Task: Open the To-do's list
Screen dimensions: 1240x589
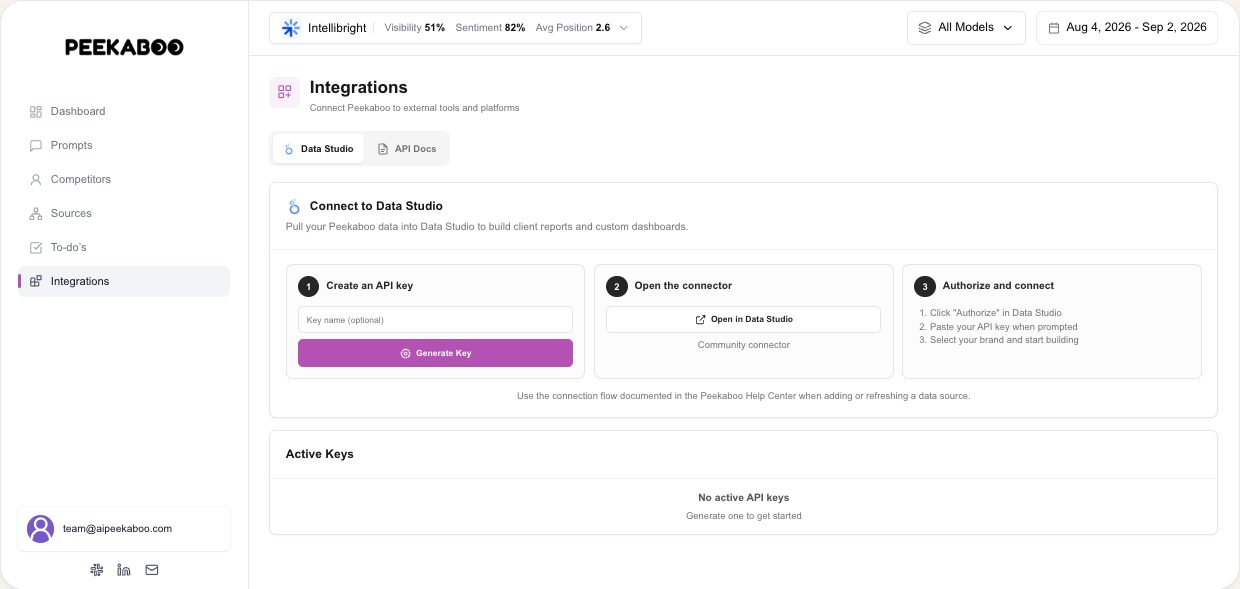Action: (124, 247)
